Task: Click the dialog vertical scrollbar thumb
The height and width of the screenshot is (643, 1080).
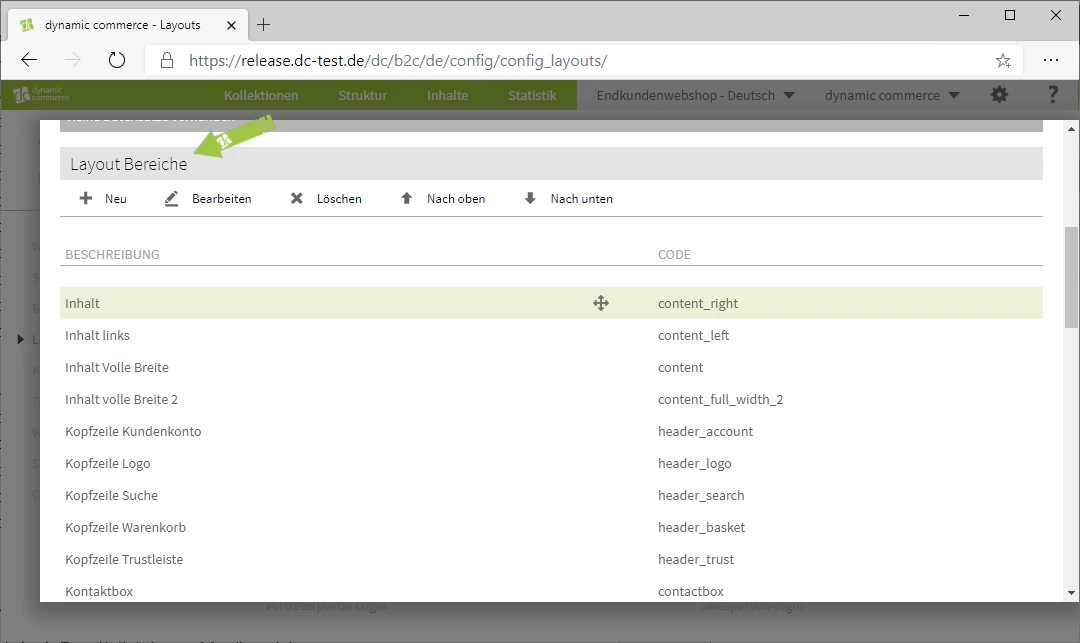Action: (x=1071, y=277)
